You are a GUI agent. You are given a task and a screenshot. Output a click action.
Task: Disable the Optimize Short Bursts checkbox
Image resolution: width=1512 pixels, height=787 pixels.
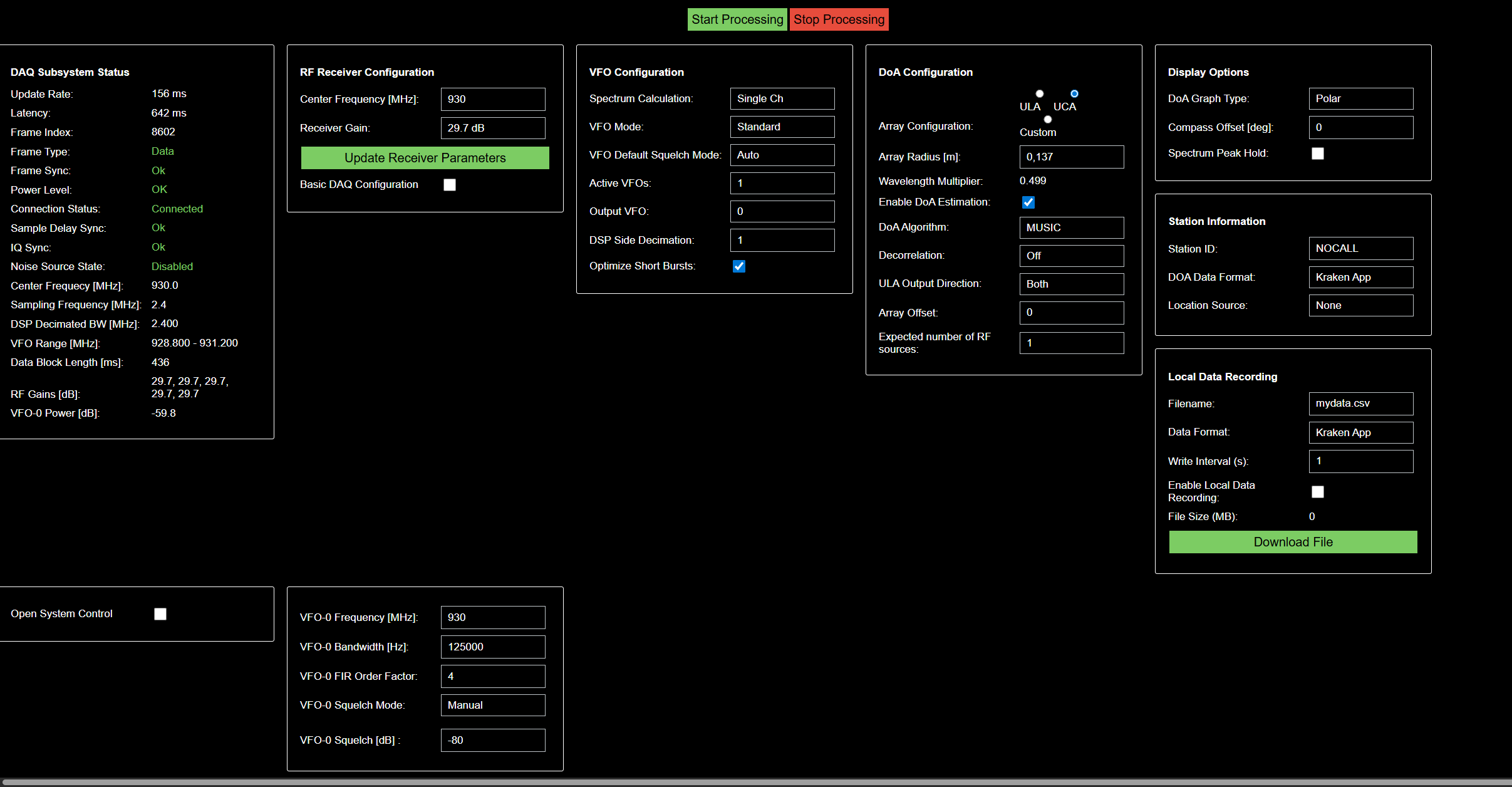(739, 266)
